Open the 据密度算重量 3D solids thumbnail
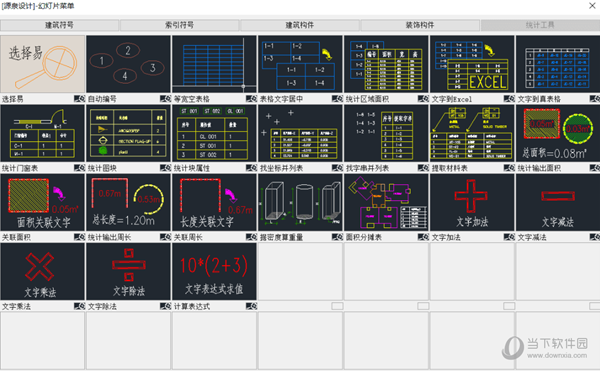 point(300,202)
